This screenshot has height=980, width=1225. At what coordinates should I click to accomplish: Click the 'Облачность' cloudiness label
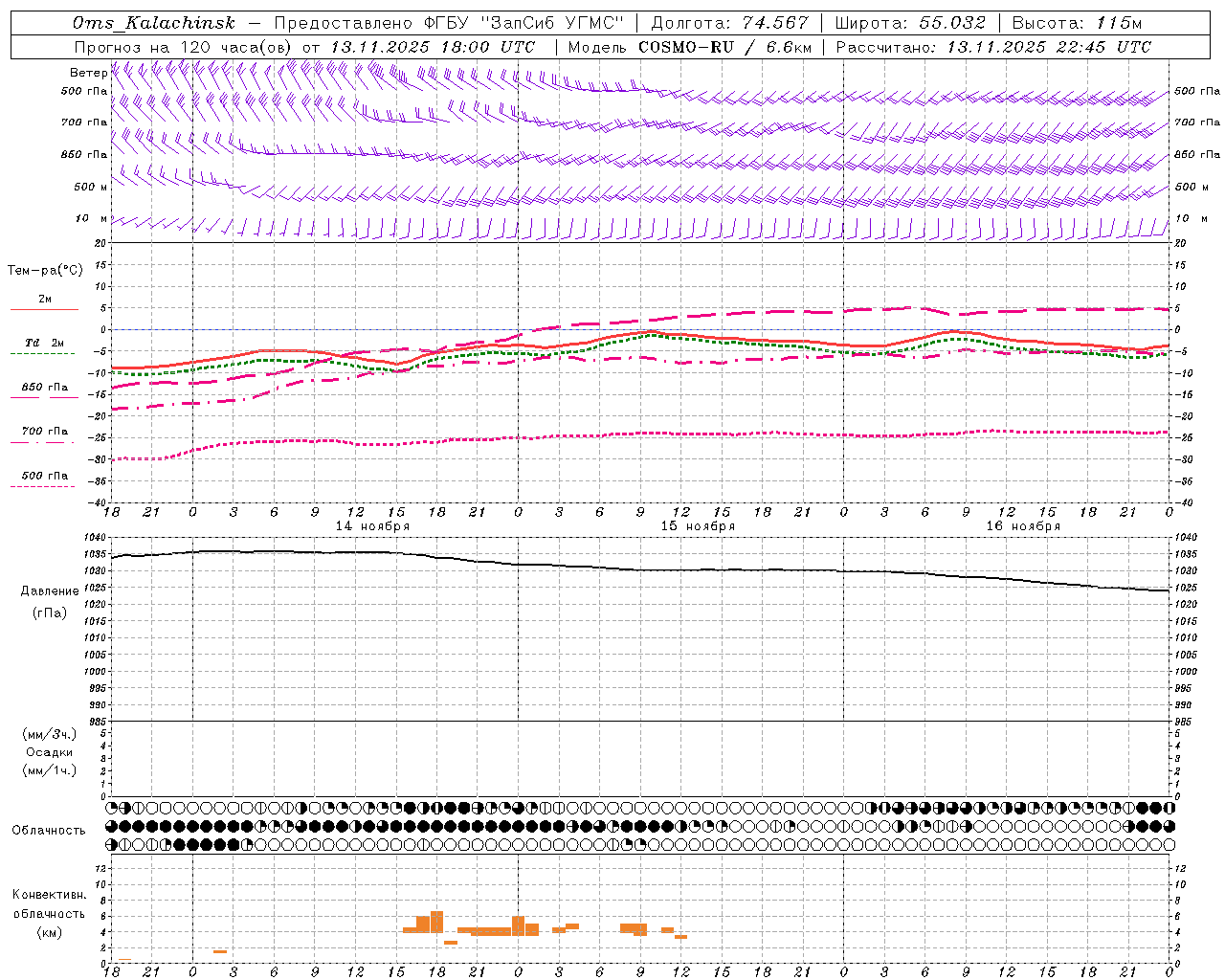click(49, 830)
